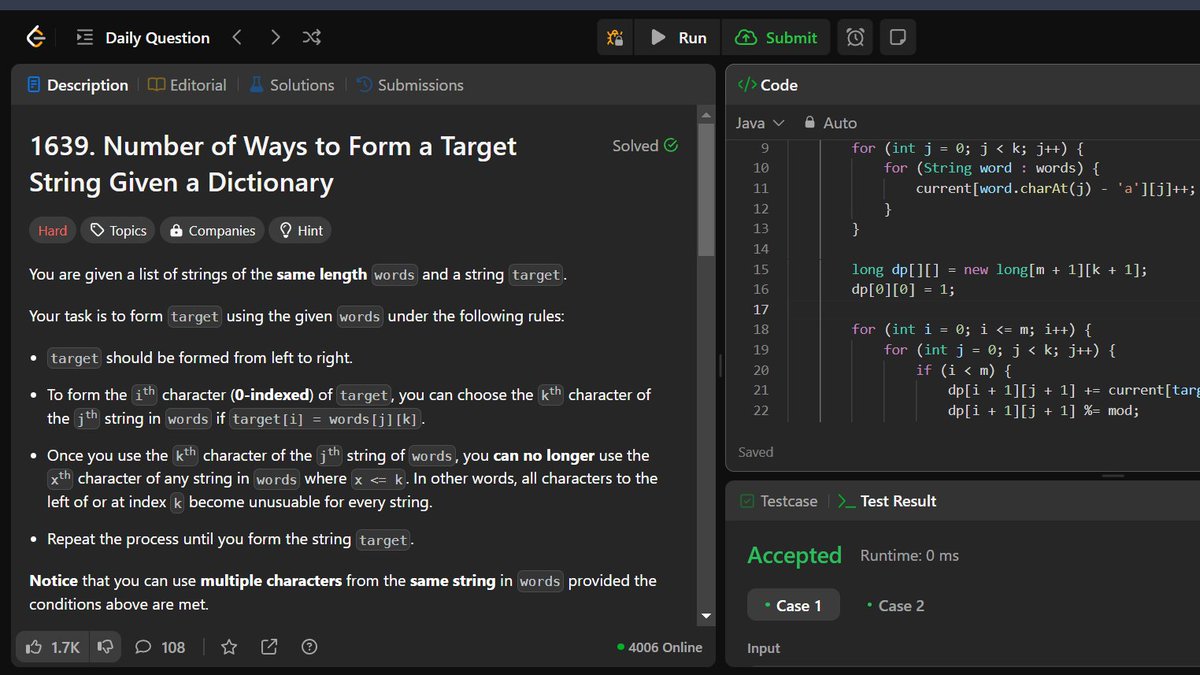
Task: Reveal the Hint
Action: (300, 231)
